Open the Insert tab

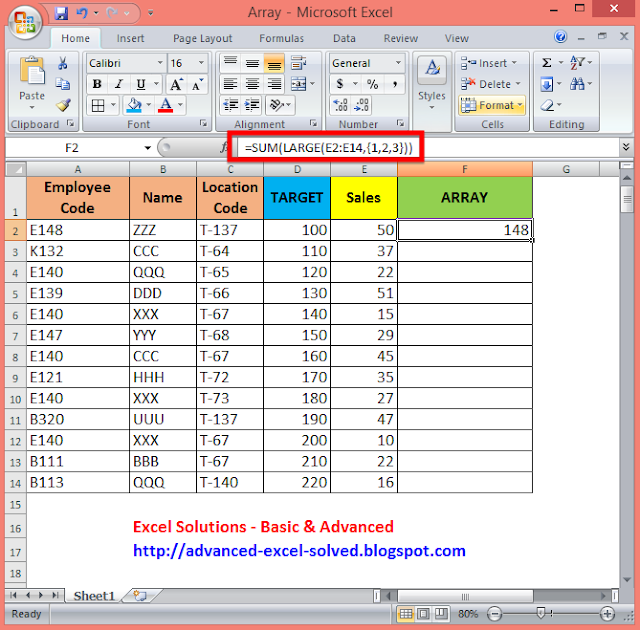pos(130,38)
